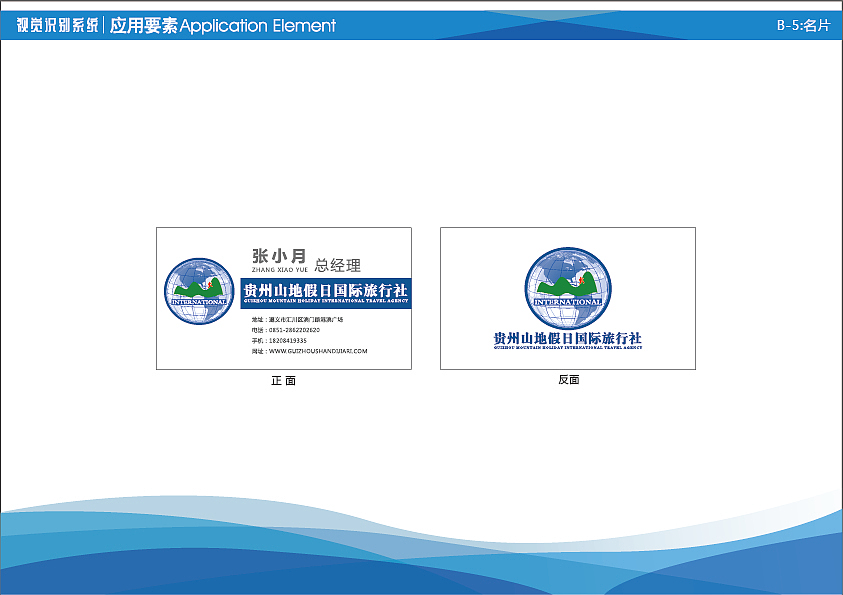Viewport: 843px width, 595px height.
Task: Click the 手机 mobile number 18208419335
Action: (x=279, y=341)
